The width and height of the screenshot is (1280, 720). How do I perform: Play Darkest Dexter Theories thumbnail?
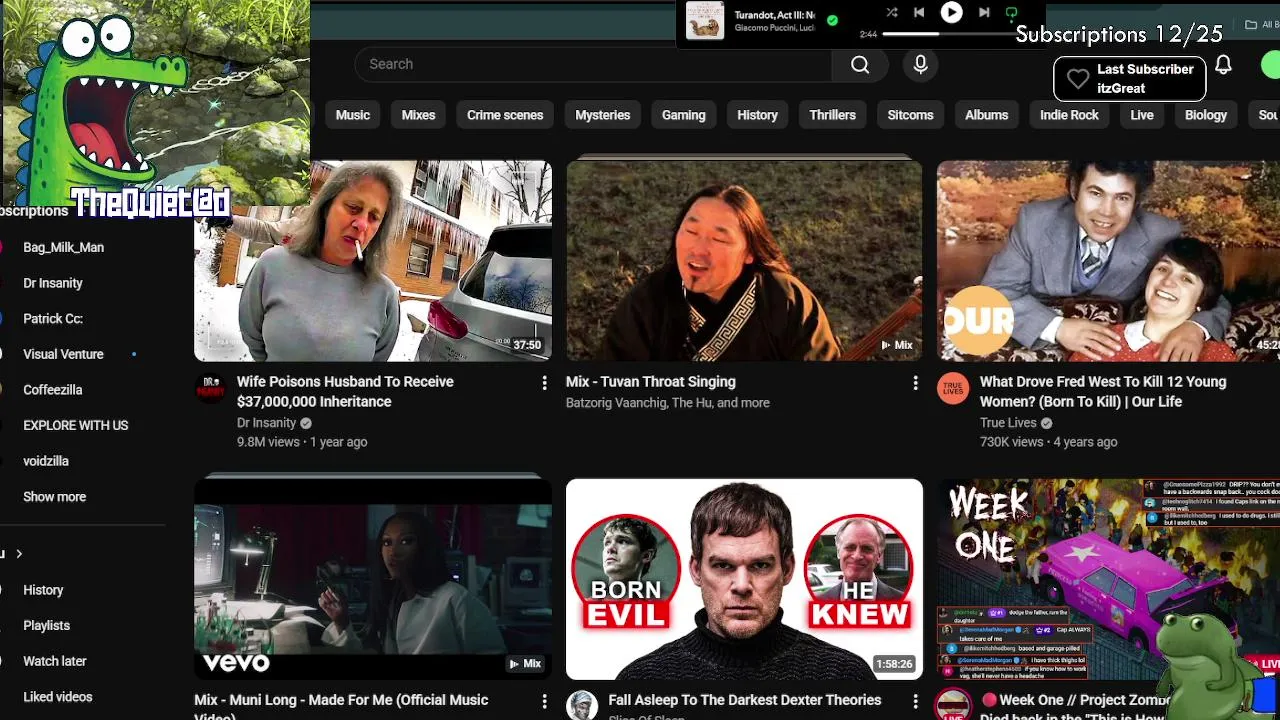[x=744, y=579]
